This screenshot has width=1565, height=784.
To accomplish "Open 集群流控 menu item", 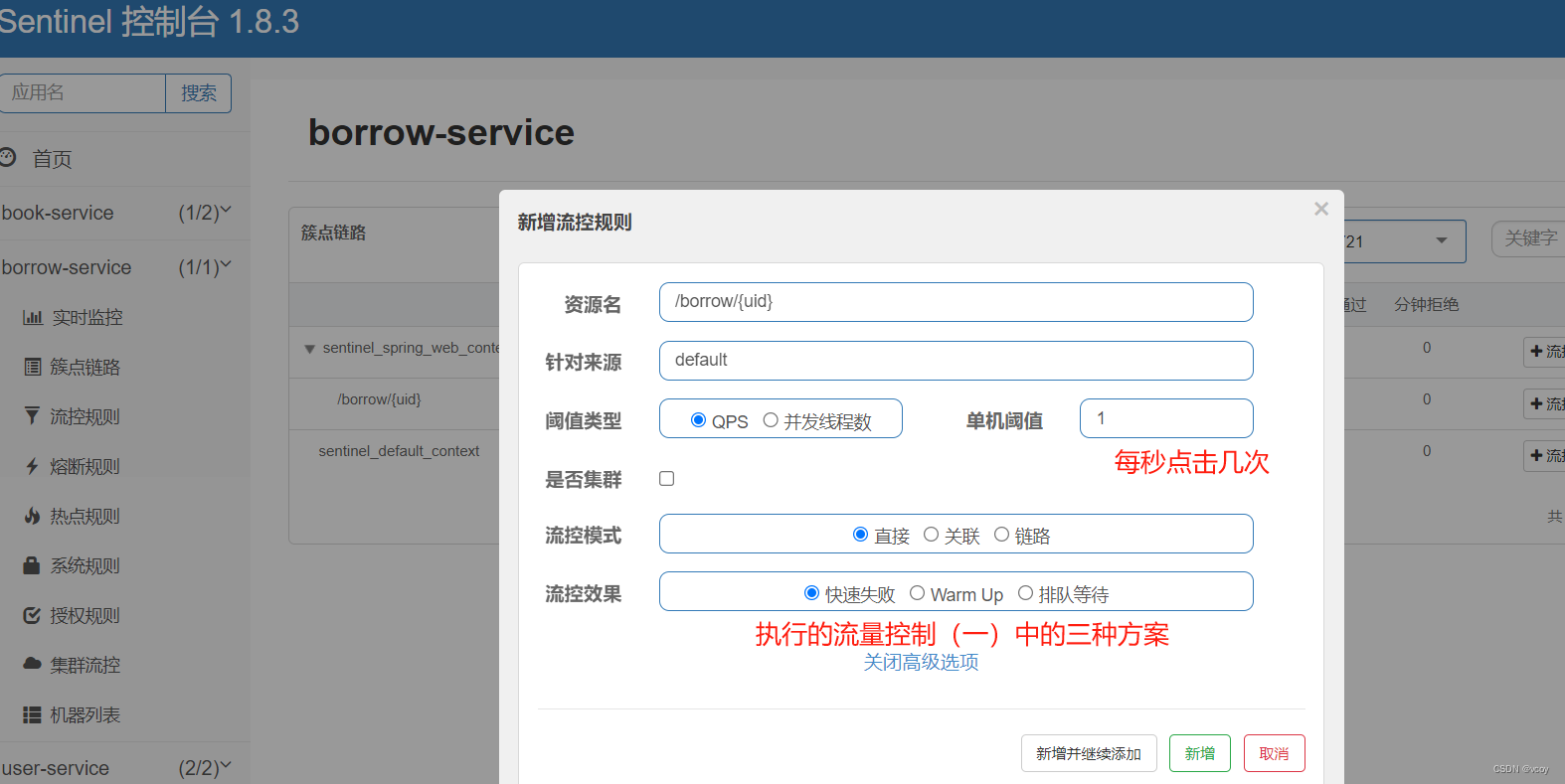I will (86, 666).
